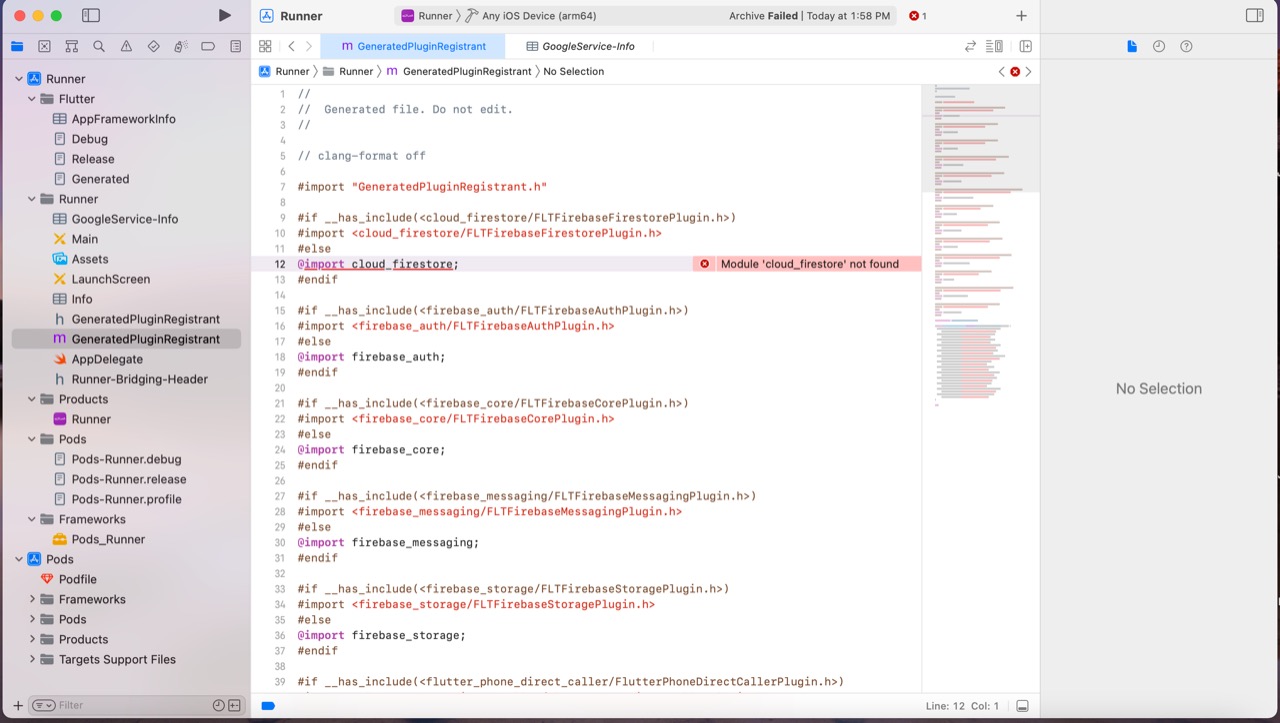Image resolution: width=1280 pixels, height=723 pixels.
Task: Select AppDelegate swift file
Action: coord(107,359)
